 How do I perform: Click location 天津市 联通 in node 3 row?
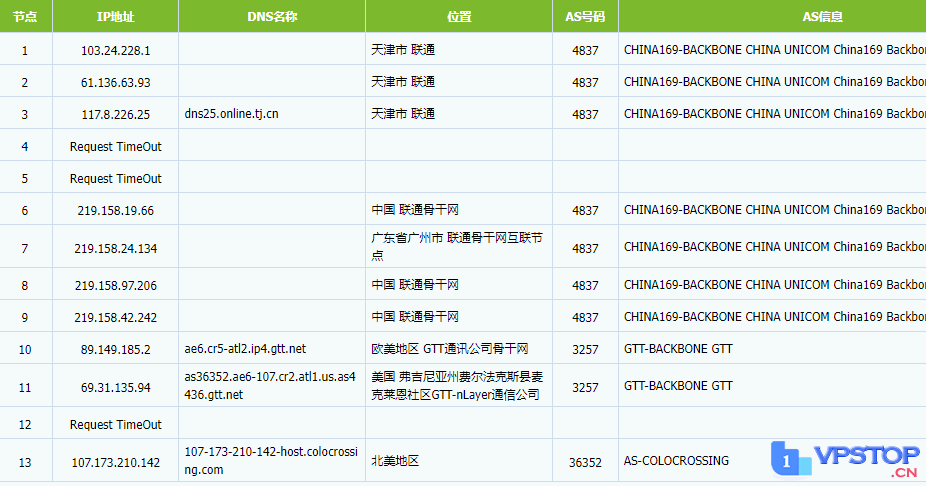(403, 113)
